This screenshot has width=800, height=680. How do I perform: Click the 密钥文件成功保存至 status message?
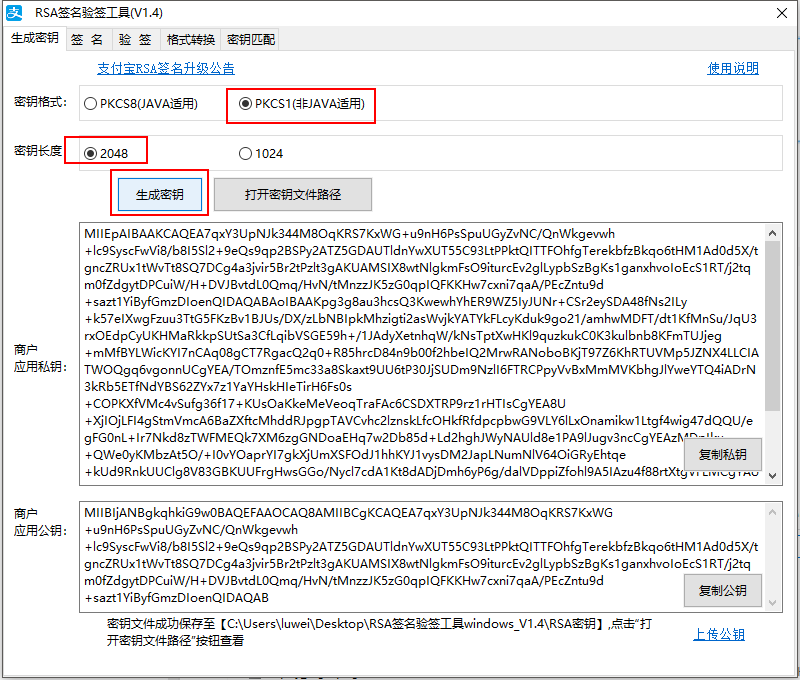(x=379, y=632)
